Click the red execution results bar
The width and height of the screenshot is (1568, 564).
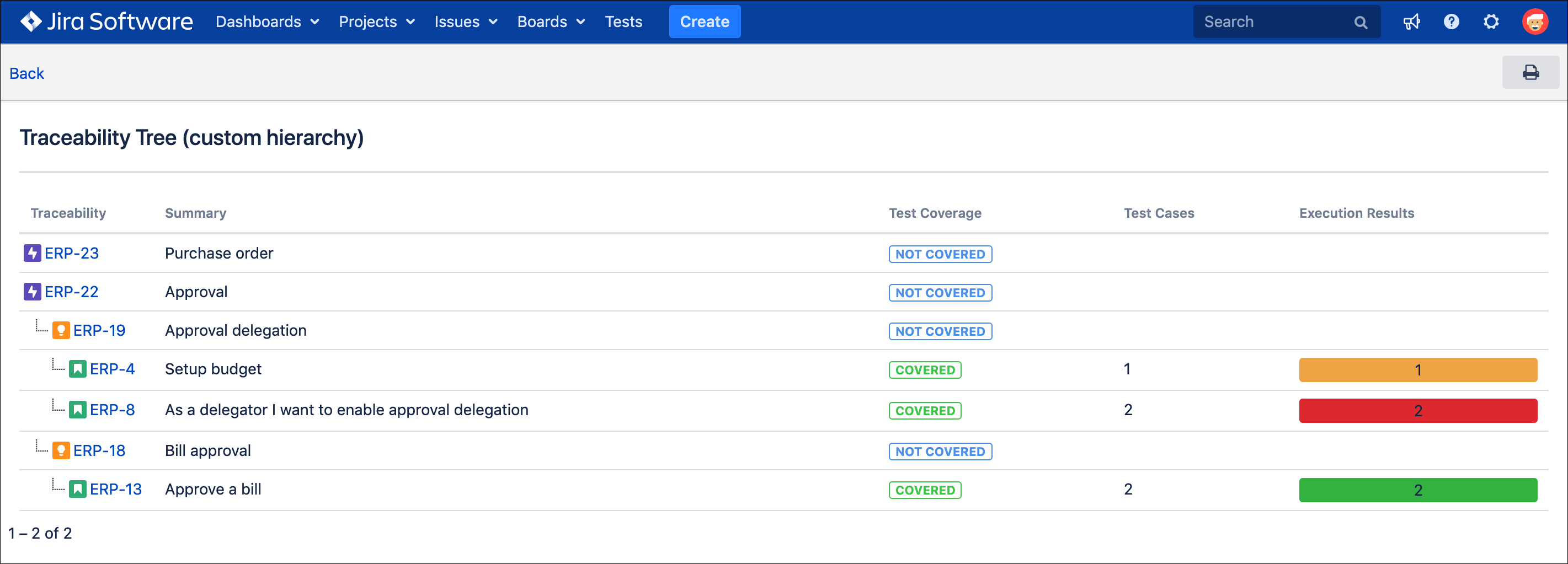[1417, 411]
